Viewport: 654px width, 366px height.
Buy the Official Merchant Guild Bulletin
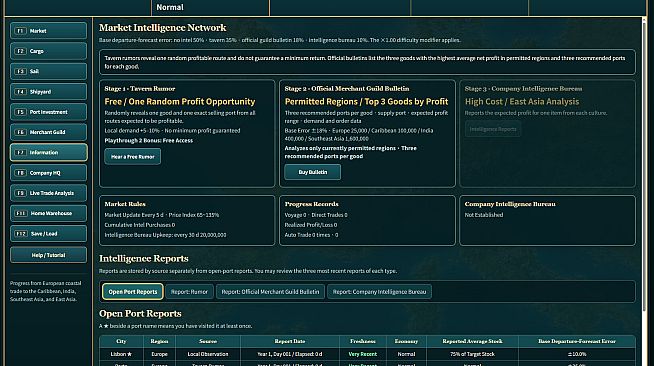coord(312,172)
